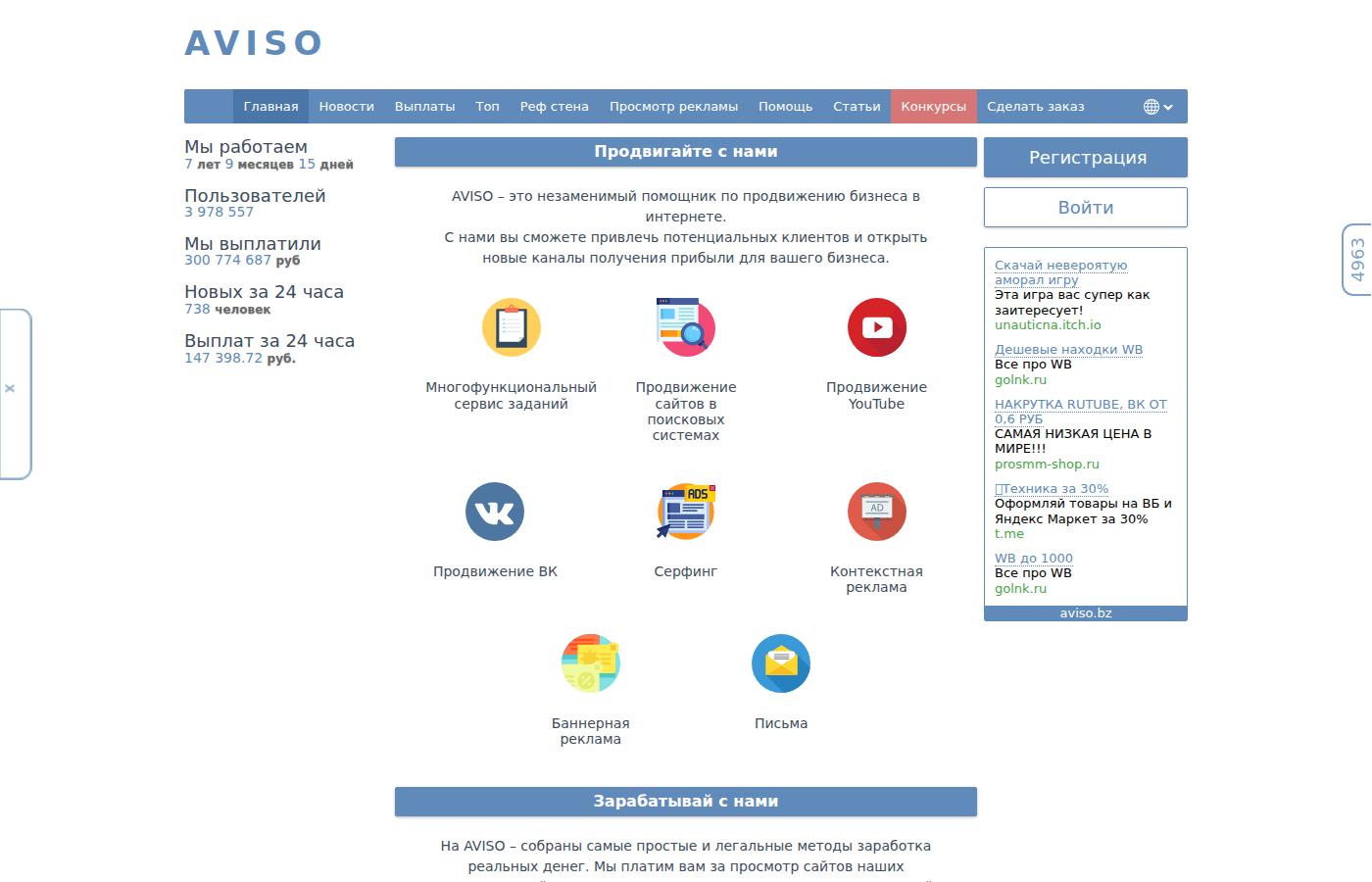
Task: Open the YouTube promotion icon
Action: (x=877, y=327)
